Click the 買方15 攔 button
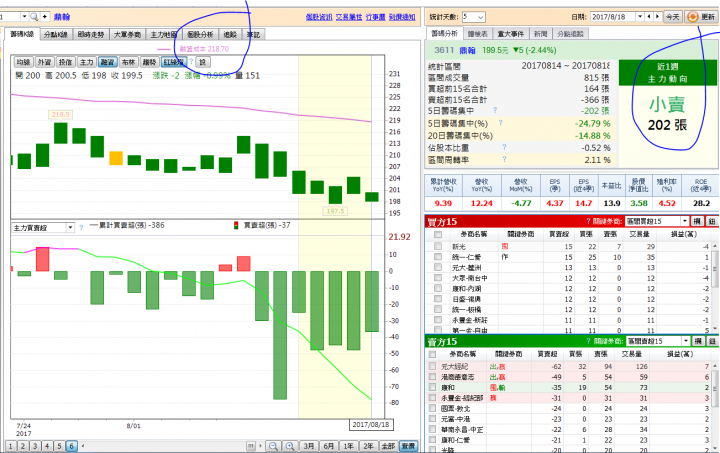Viewport: 720px width, 453px height. click(698, 221)
